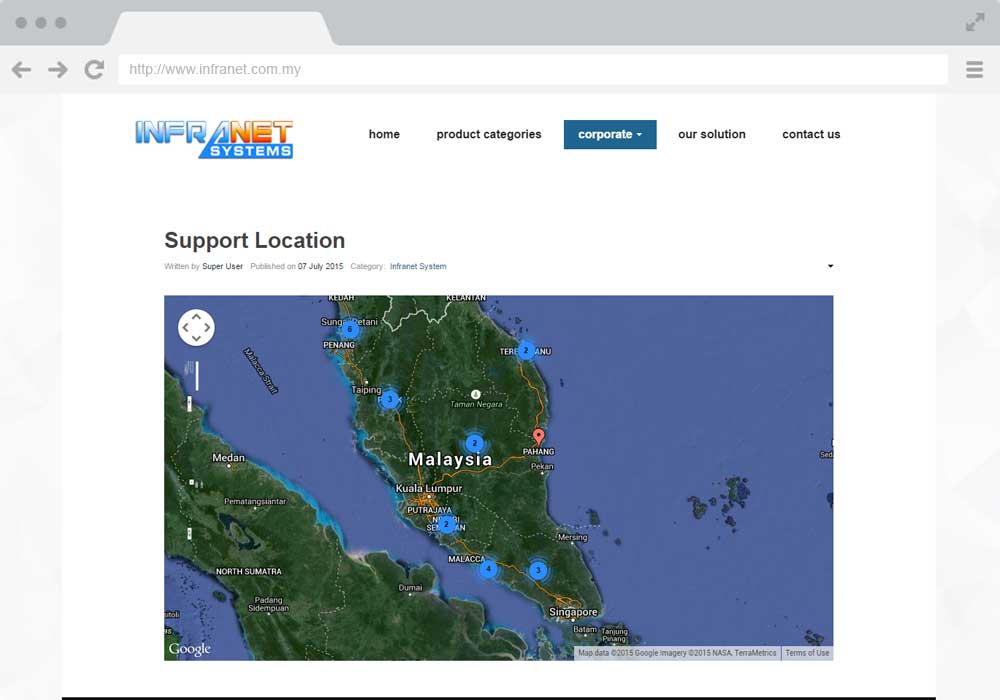Click the Singapore label on the map
This screenshot has height=700, width=1000.
coord(573,612)
